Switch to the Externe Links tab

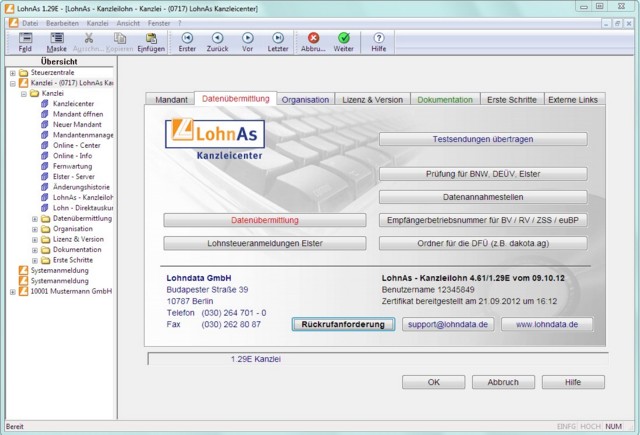pyautogui.click(x=573, y=100)
